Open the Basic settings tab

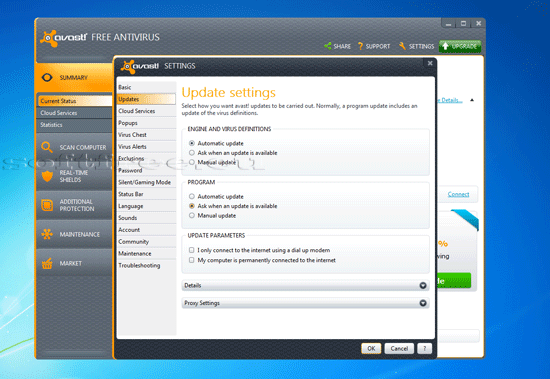click(x=146, y=87)
